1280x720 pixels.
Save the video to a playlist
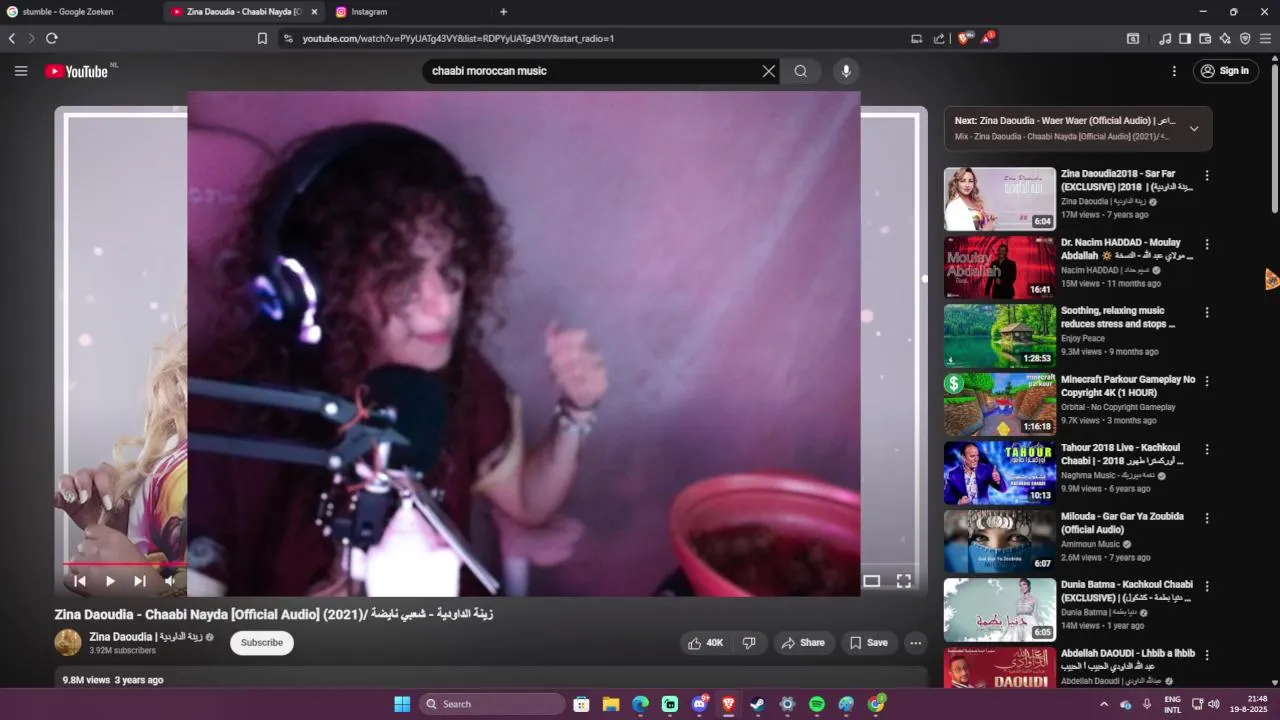pos(869,643)
